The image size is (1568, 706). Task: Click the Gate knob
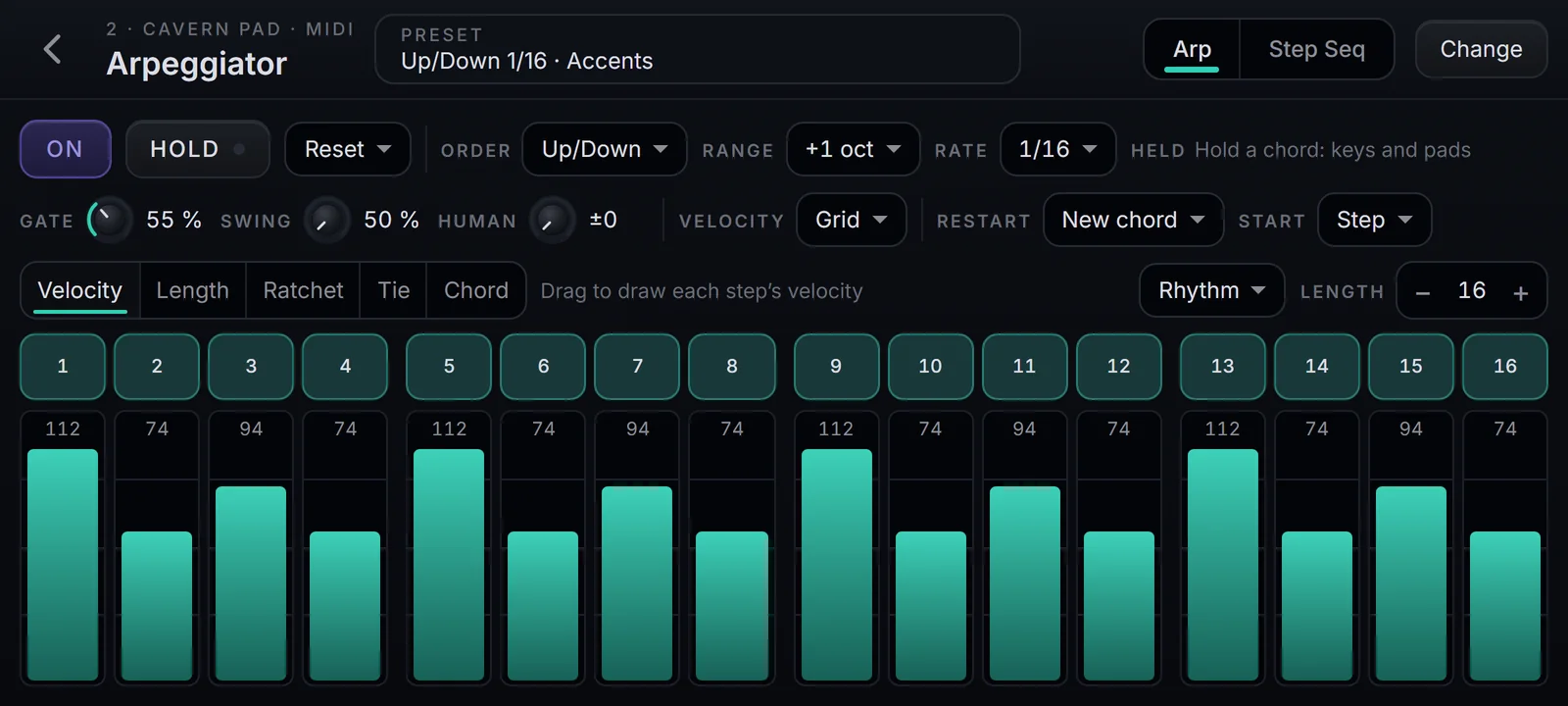tap(109, 220)
